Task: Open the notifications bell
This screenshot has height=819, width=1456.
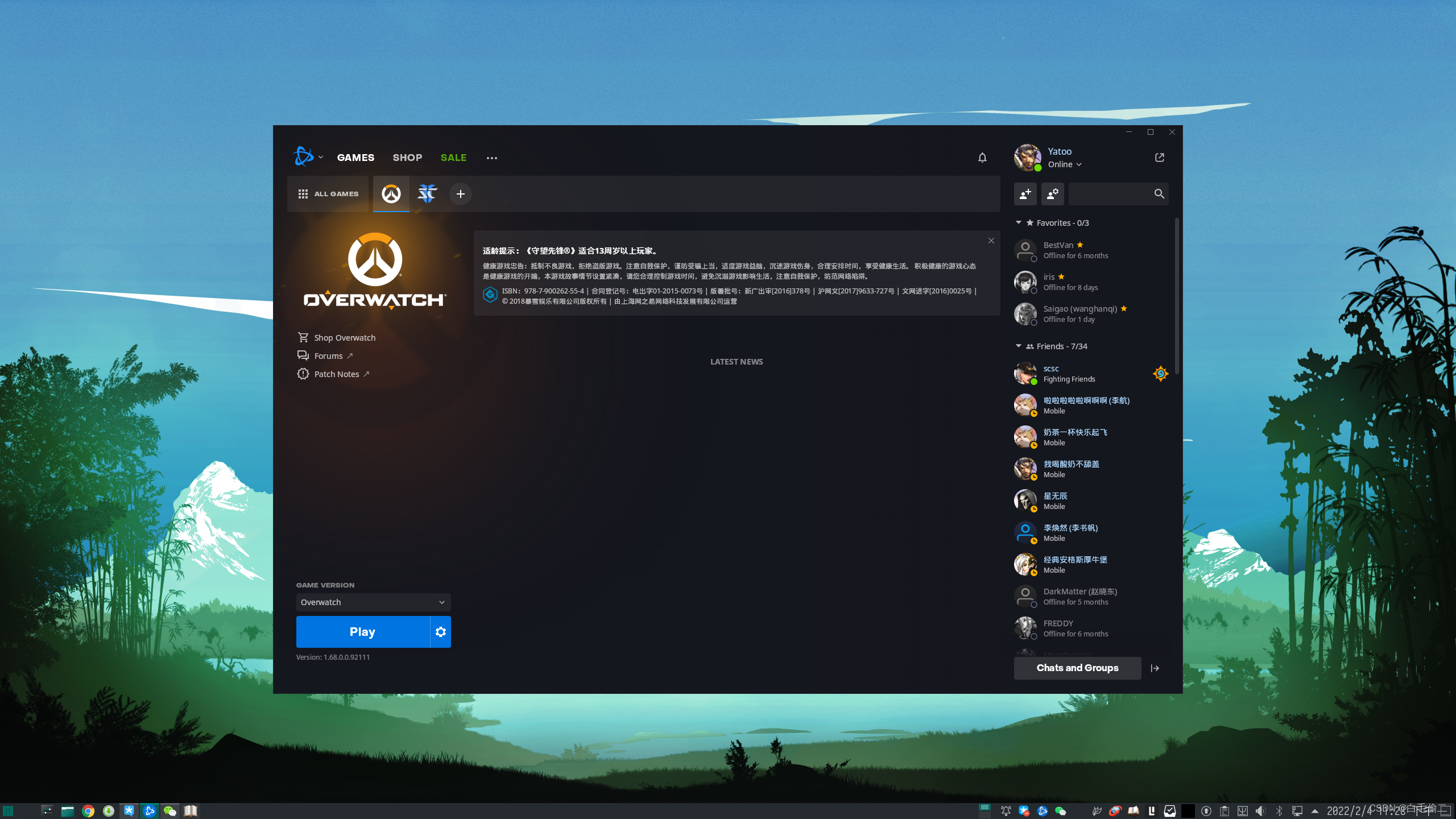Action: pyautogui.click(x=982, y=158)
